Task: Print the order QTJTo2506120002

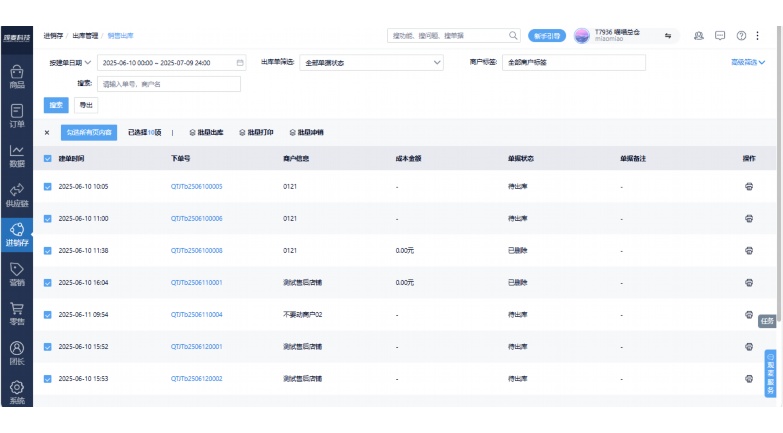Action: (749, 379)
